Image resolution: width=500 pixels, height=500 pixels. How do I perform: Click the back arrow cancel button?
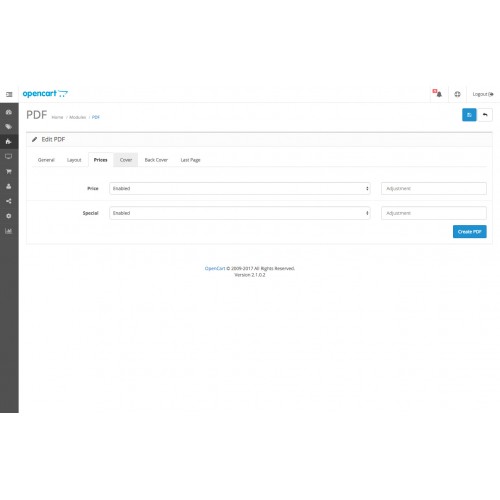point(485,115)
